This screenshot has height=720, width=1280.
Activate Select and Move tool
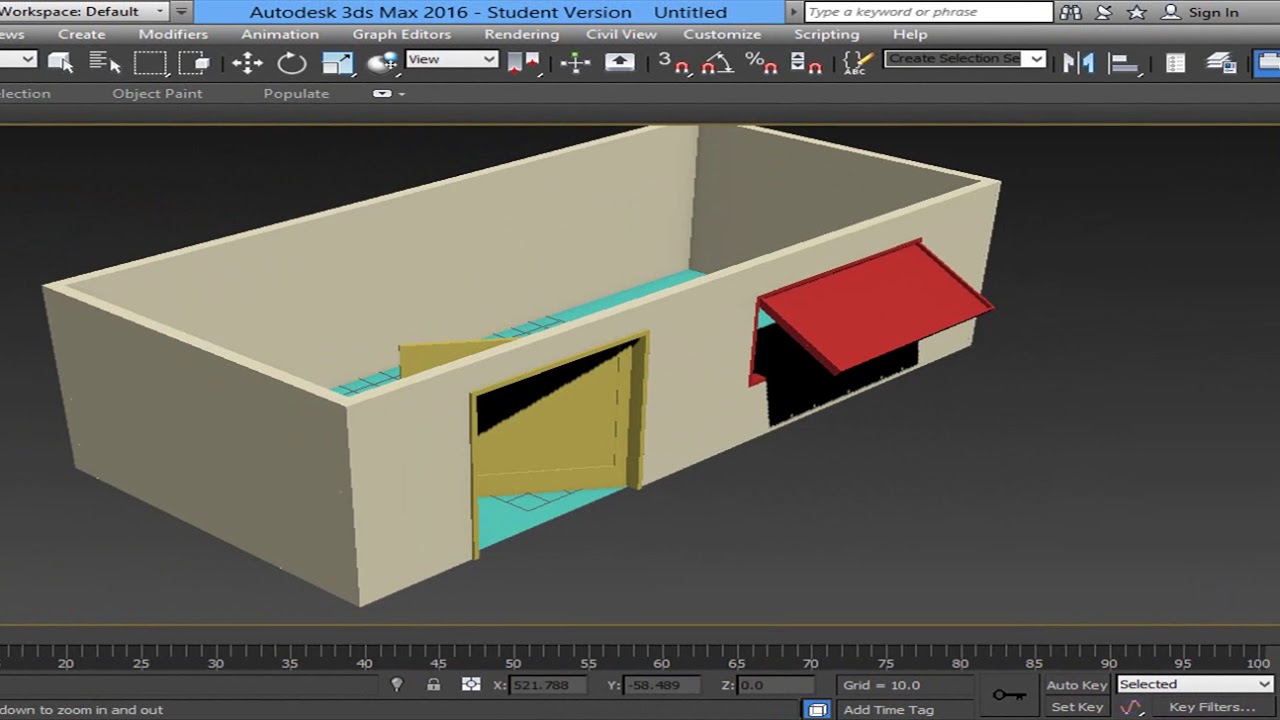[x=247, y=63]
